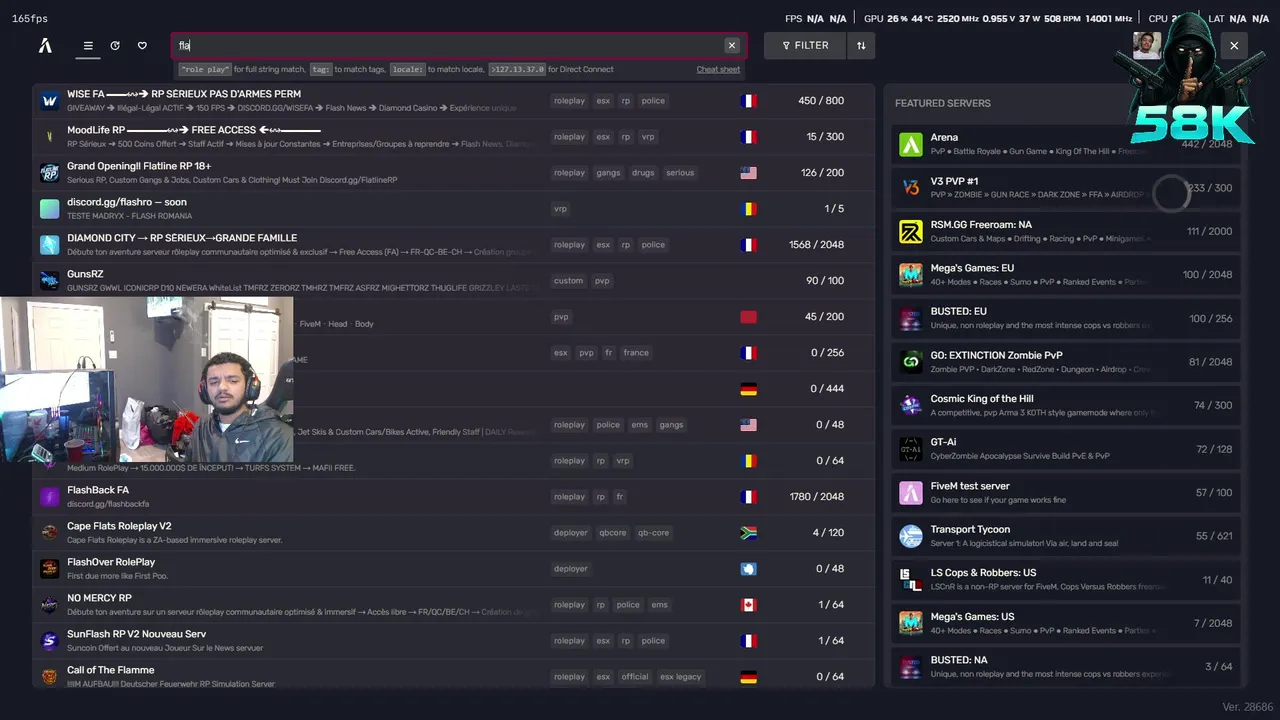The width and height of the screenshot is (1280, 720).
Task: Click the South Africa flag in Cape Flats row
Action: click(748, 533)
